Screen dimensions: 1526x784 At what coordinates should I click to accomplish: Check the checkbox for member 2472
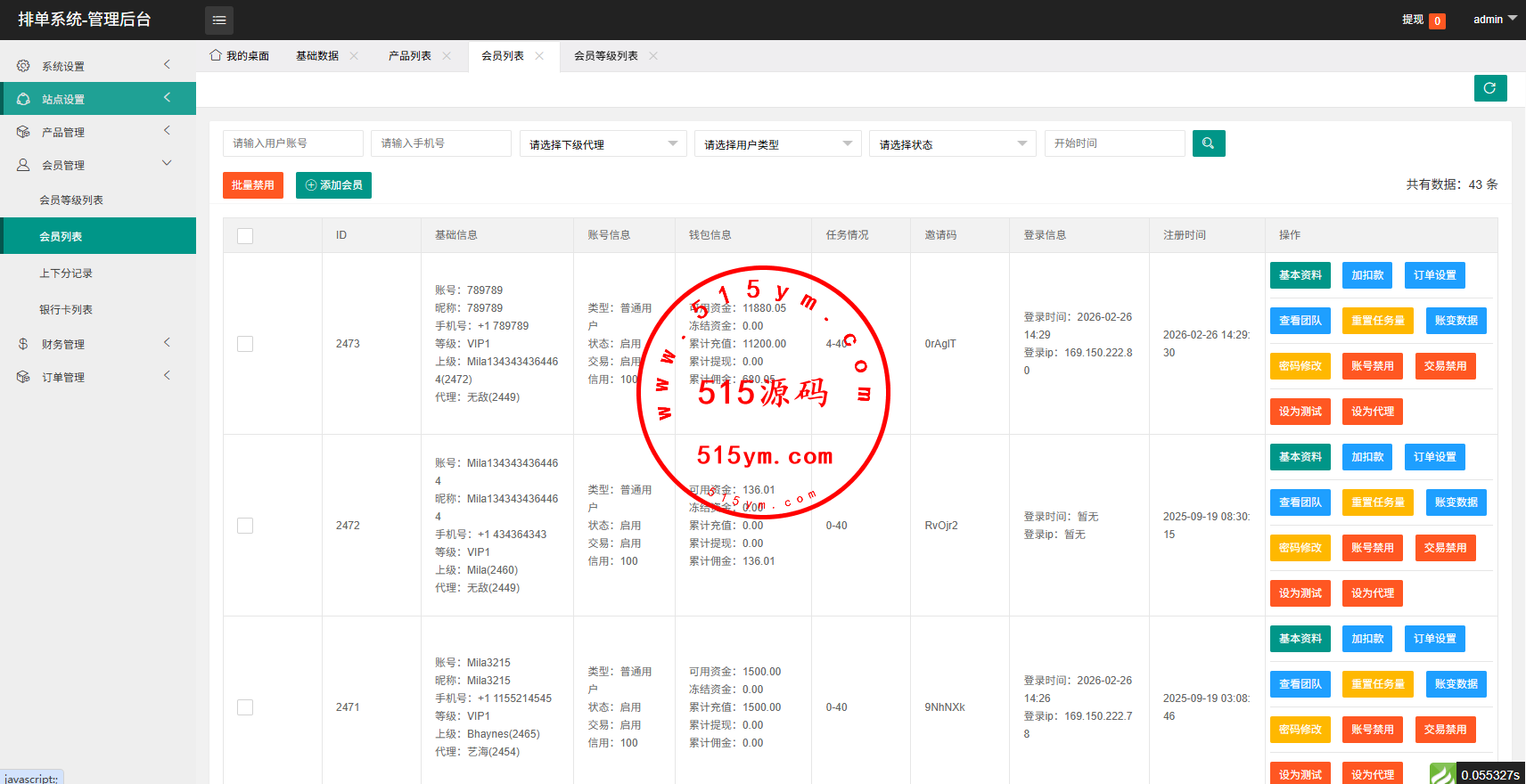[245, 526]
